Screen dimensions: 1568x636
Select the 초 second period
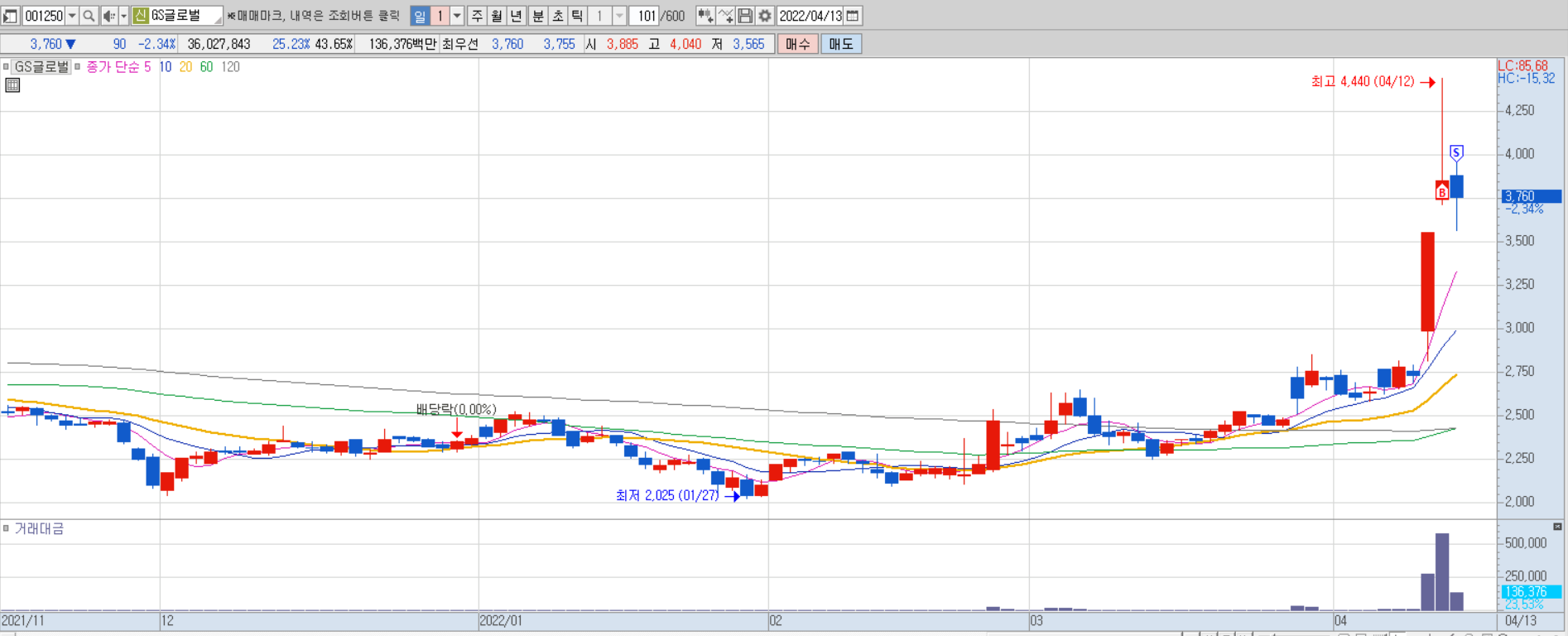558,16
